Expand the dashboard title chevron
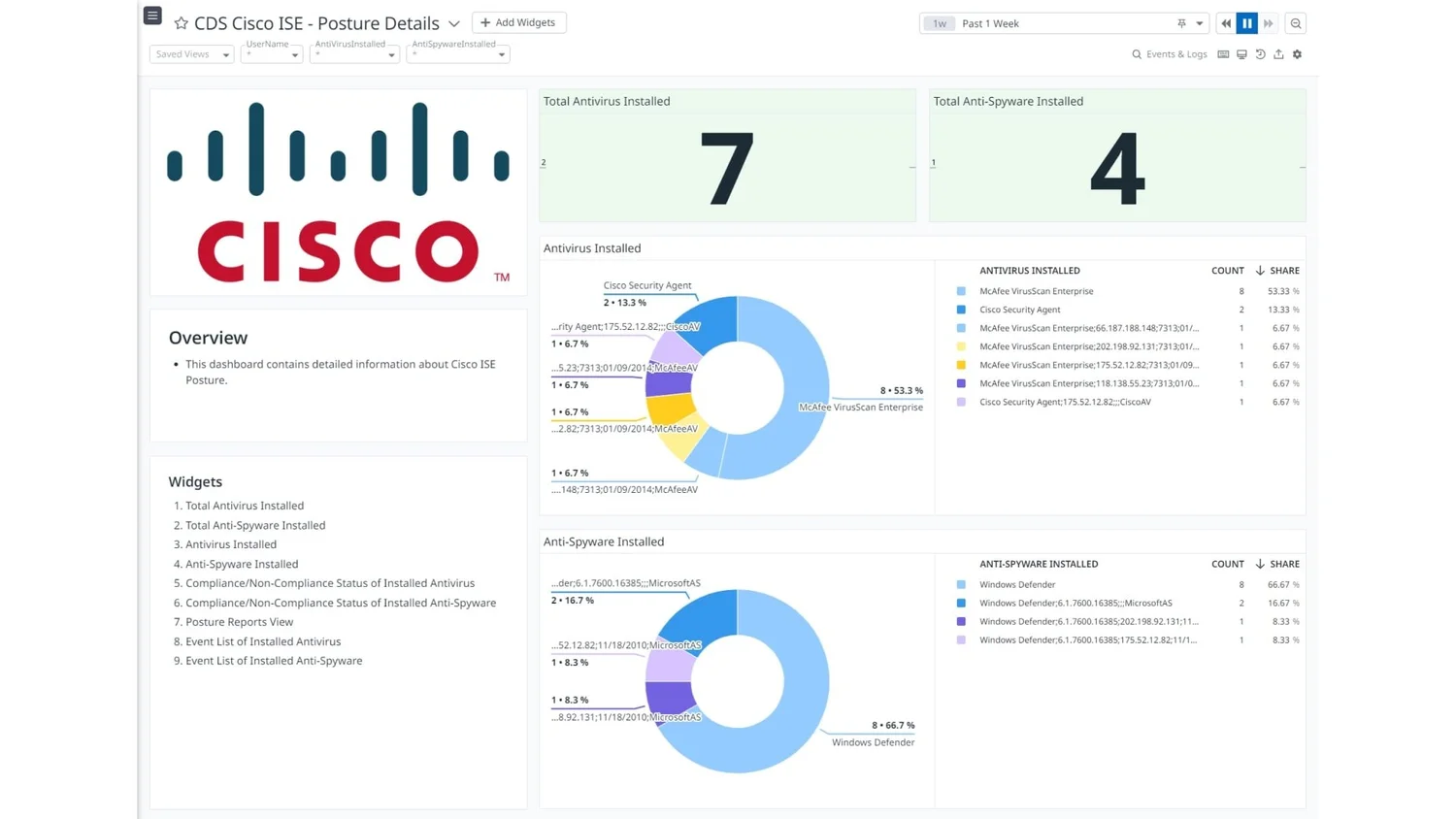 pos(452,23)
